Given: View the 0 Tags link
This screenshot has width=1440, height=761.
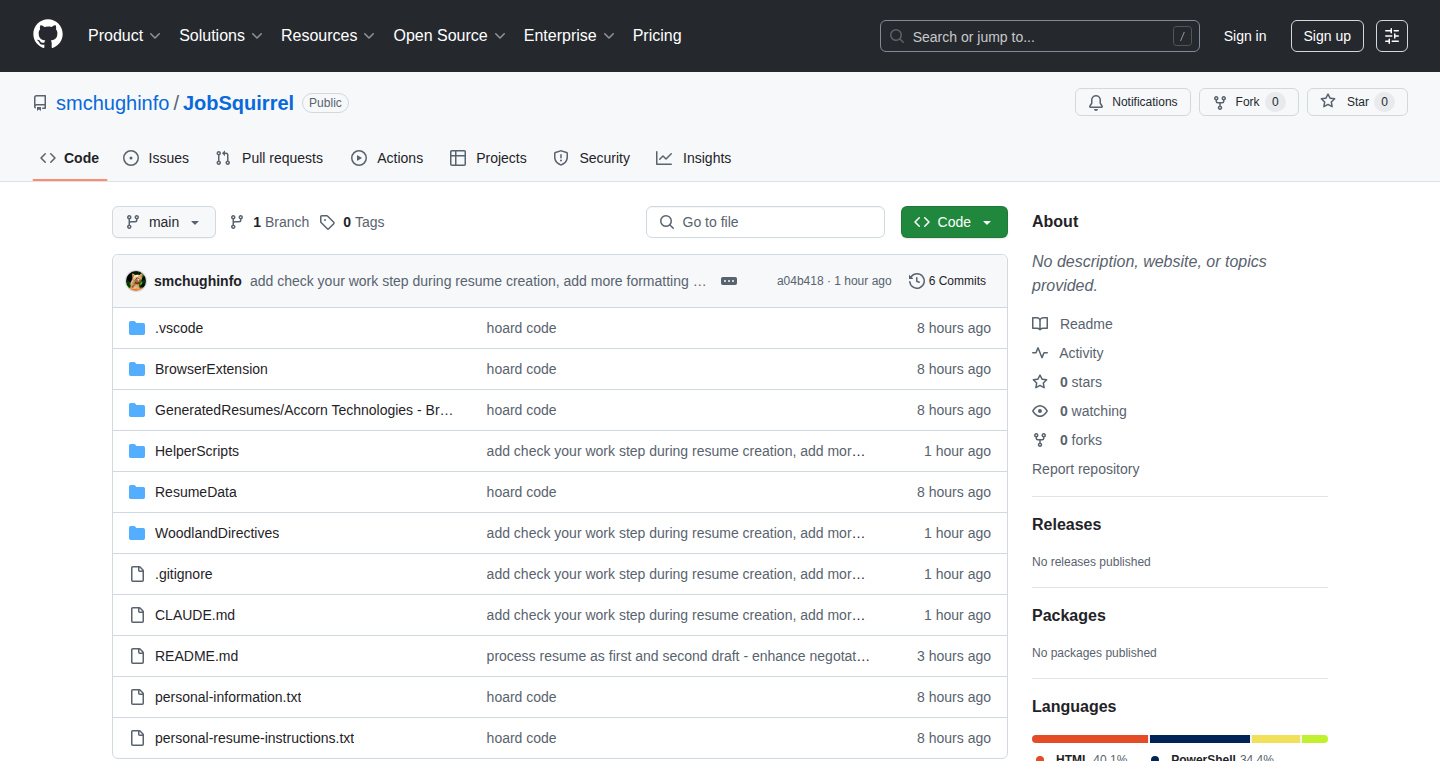Looking at the screenshot, I should 352,222.
